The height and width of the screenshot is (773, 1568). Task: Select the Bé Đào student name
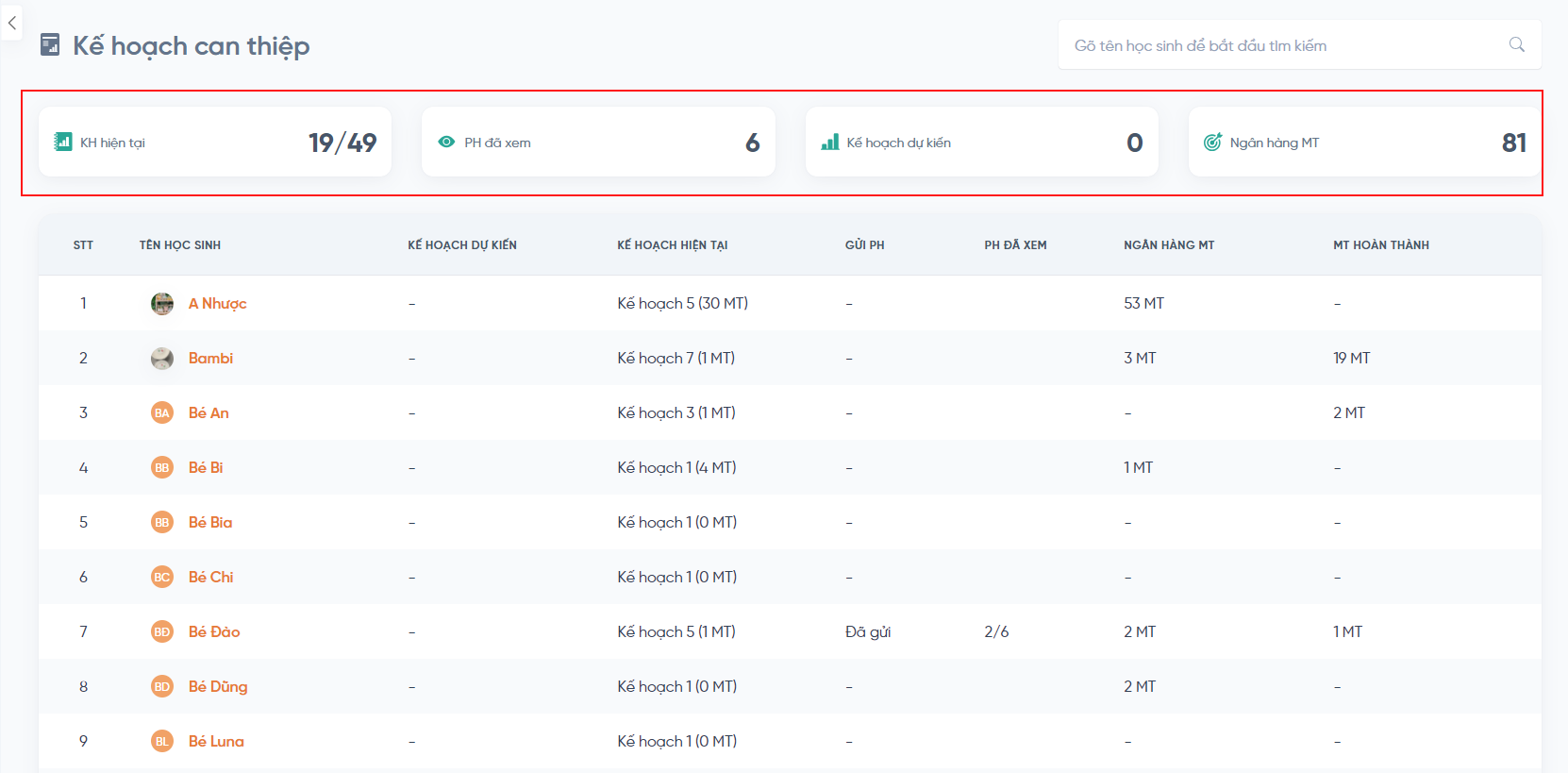click(214, 631)
